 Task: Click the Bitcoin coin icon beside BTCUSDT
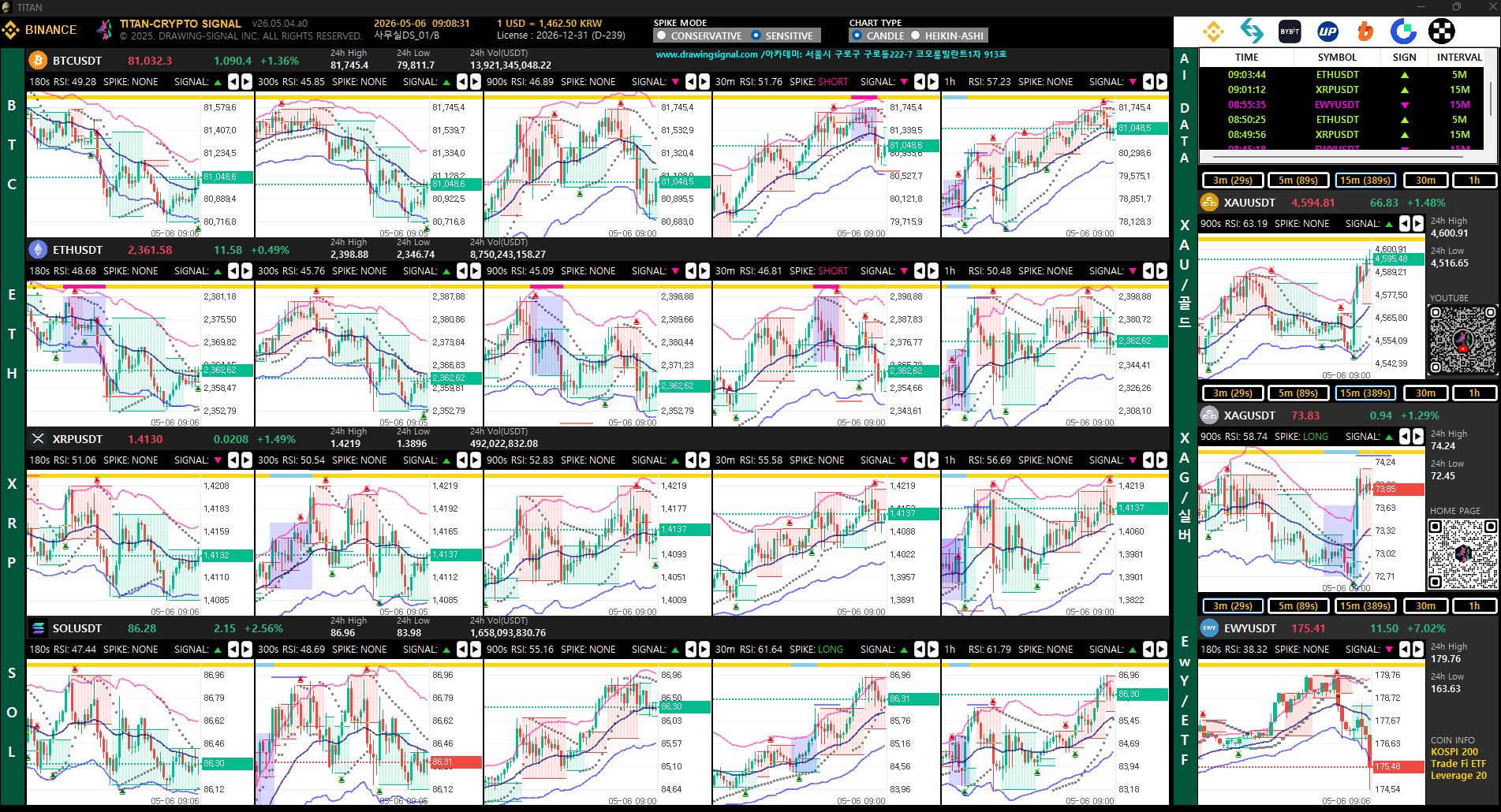pos(38,61)
